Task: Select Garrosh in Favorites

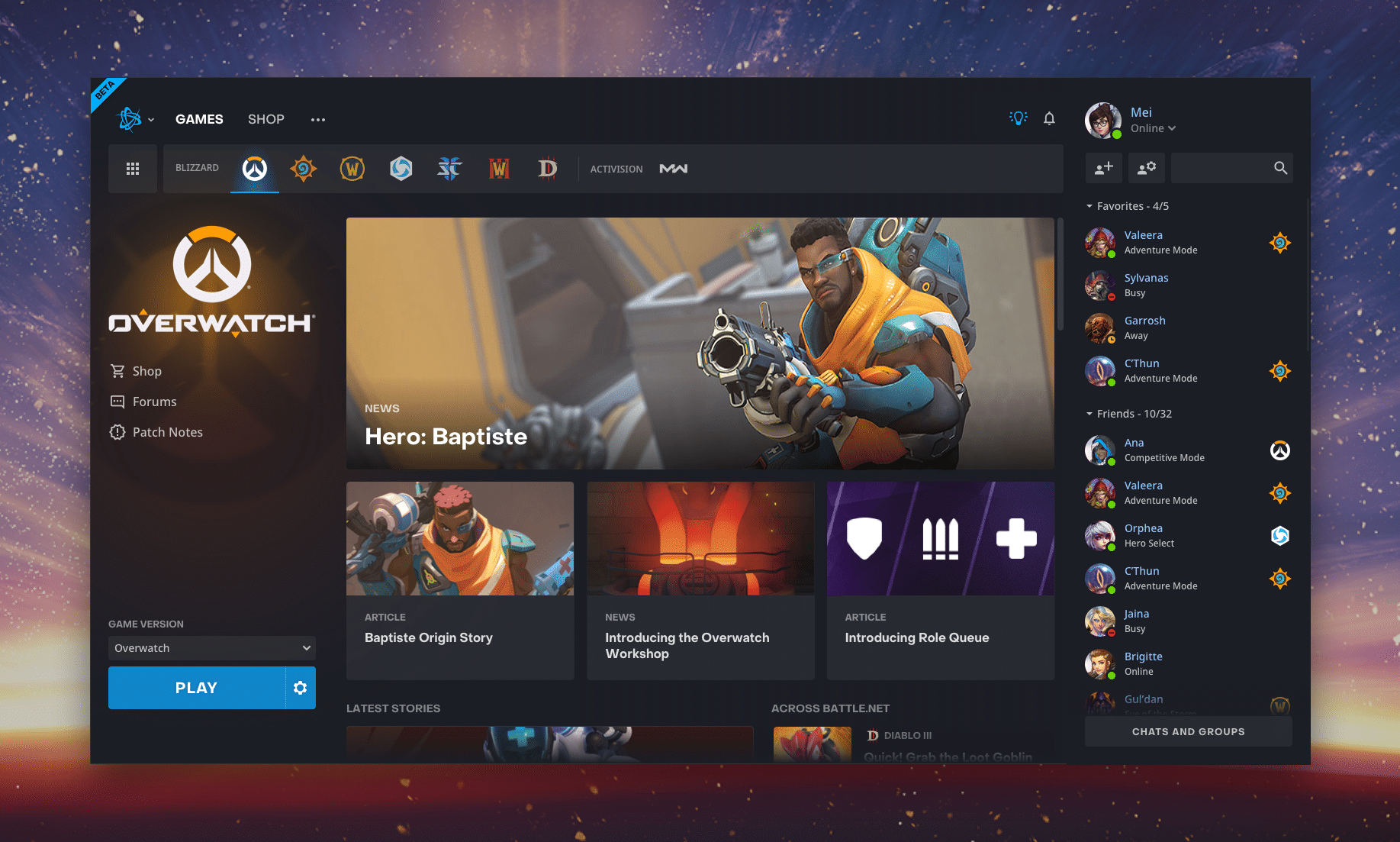Action: tap(1189, 328)
